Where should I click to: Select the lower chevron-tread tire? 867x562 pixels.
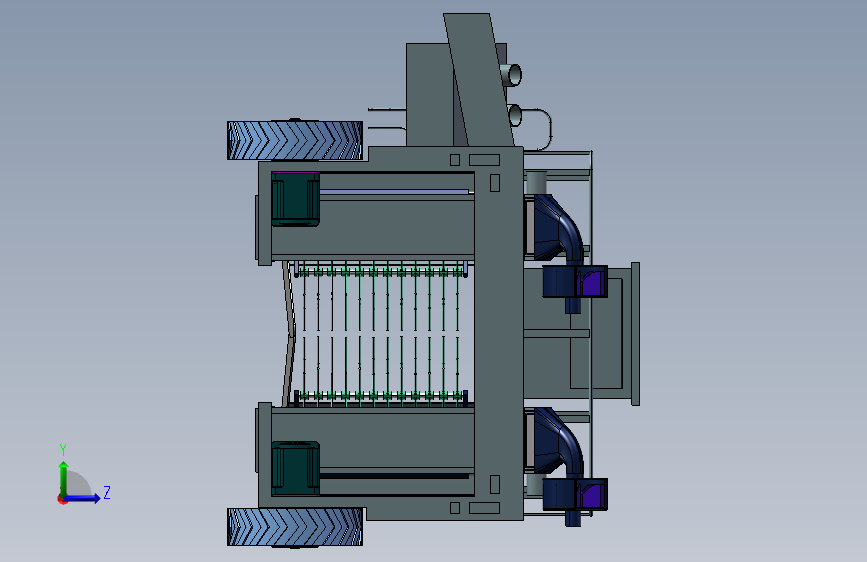pyautogui.click(x=295, y=527)
